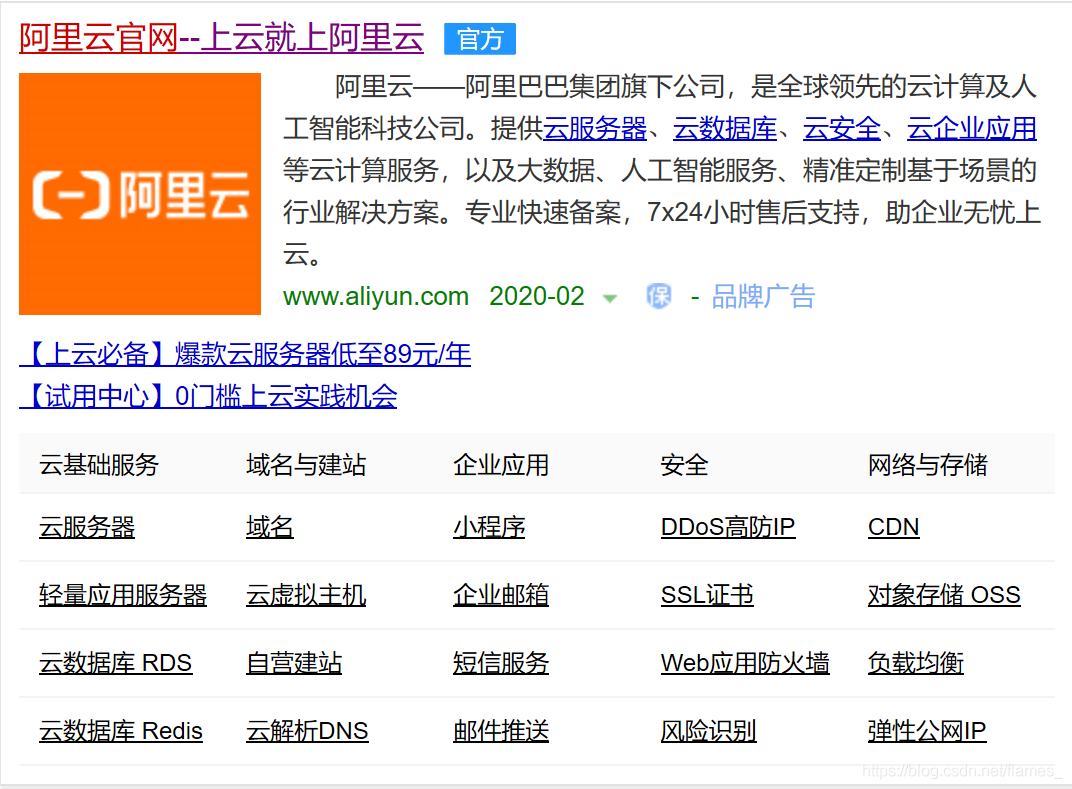1072x789 pixels.
Task: Click the 2020-02 date text
Action: pos(537,297)
